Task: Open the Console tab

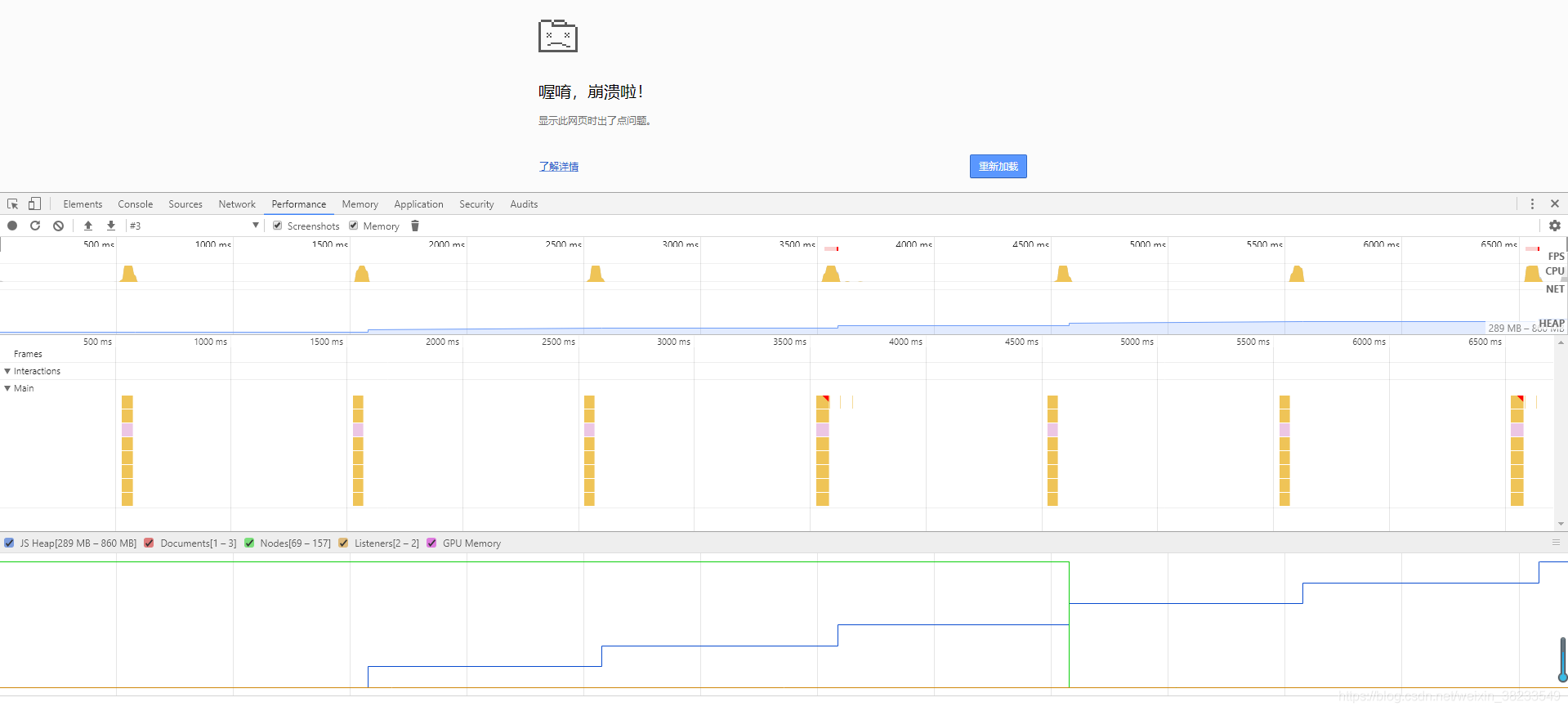Action: point(135,204)
